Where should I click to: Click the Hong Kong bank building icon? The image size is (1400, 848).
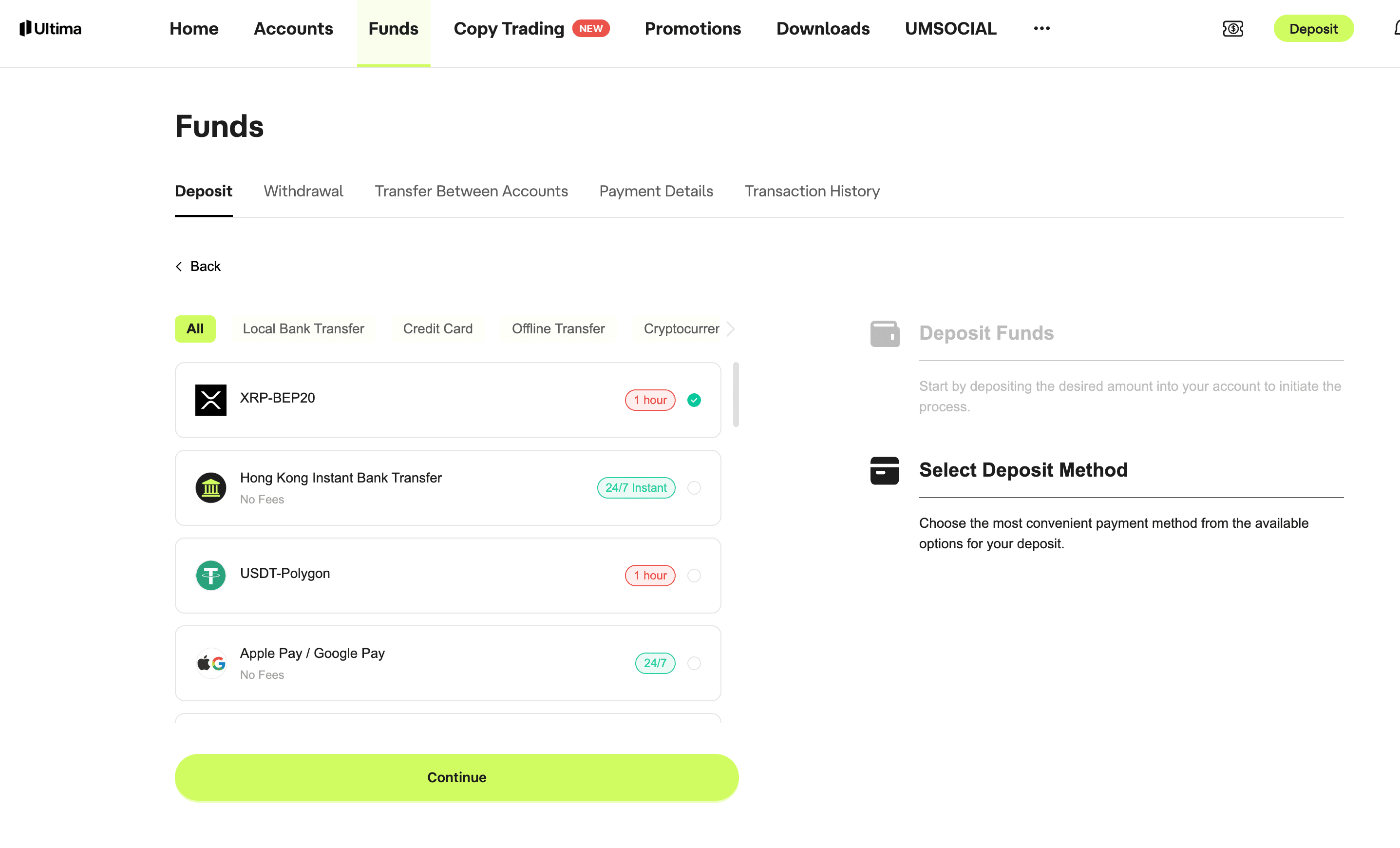click(x=211, y=488)
